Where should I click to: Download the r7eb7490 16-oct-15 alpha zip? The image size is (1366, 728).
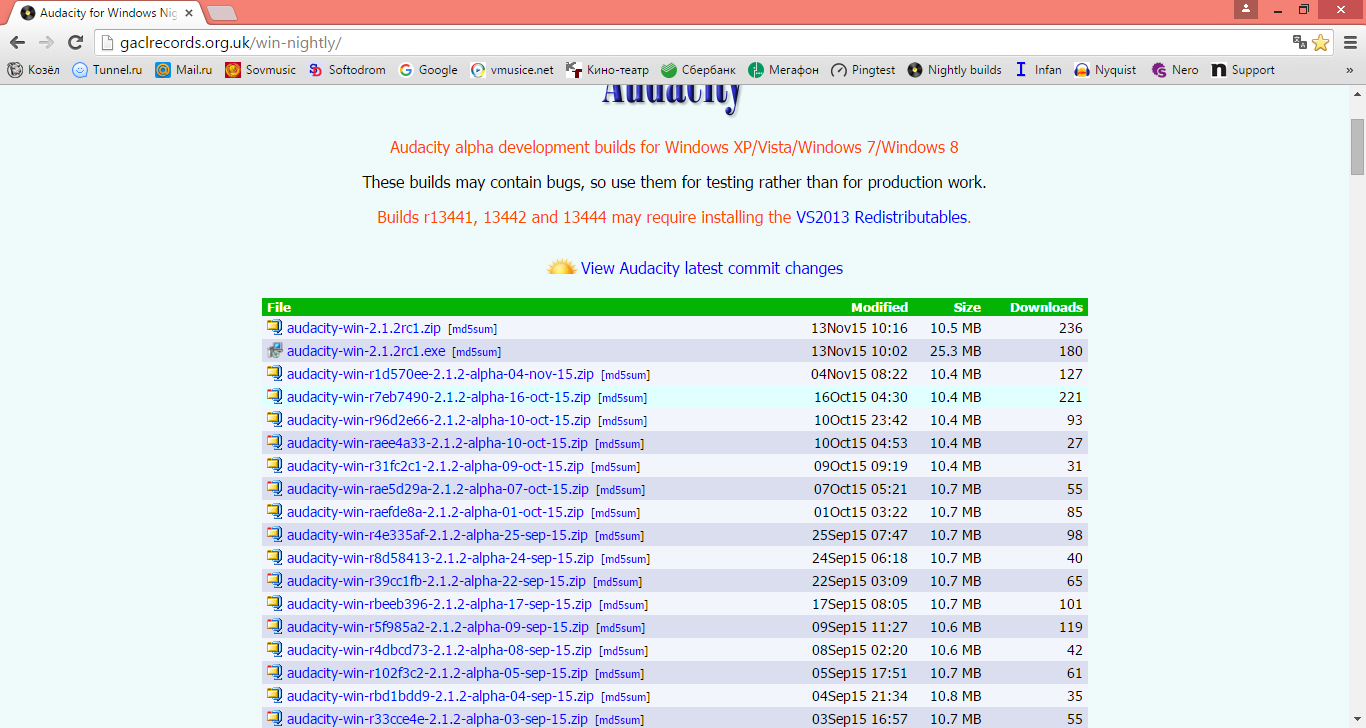point(439,397)
